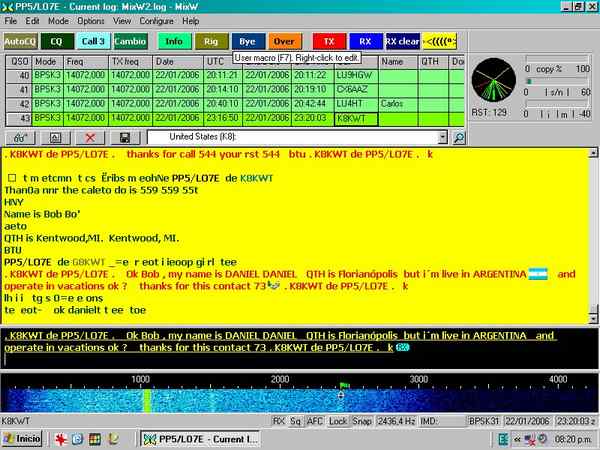Click the colored grid quick launch icon

click(x=95, y=439)
